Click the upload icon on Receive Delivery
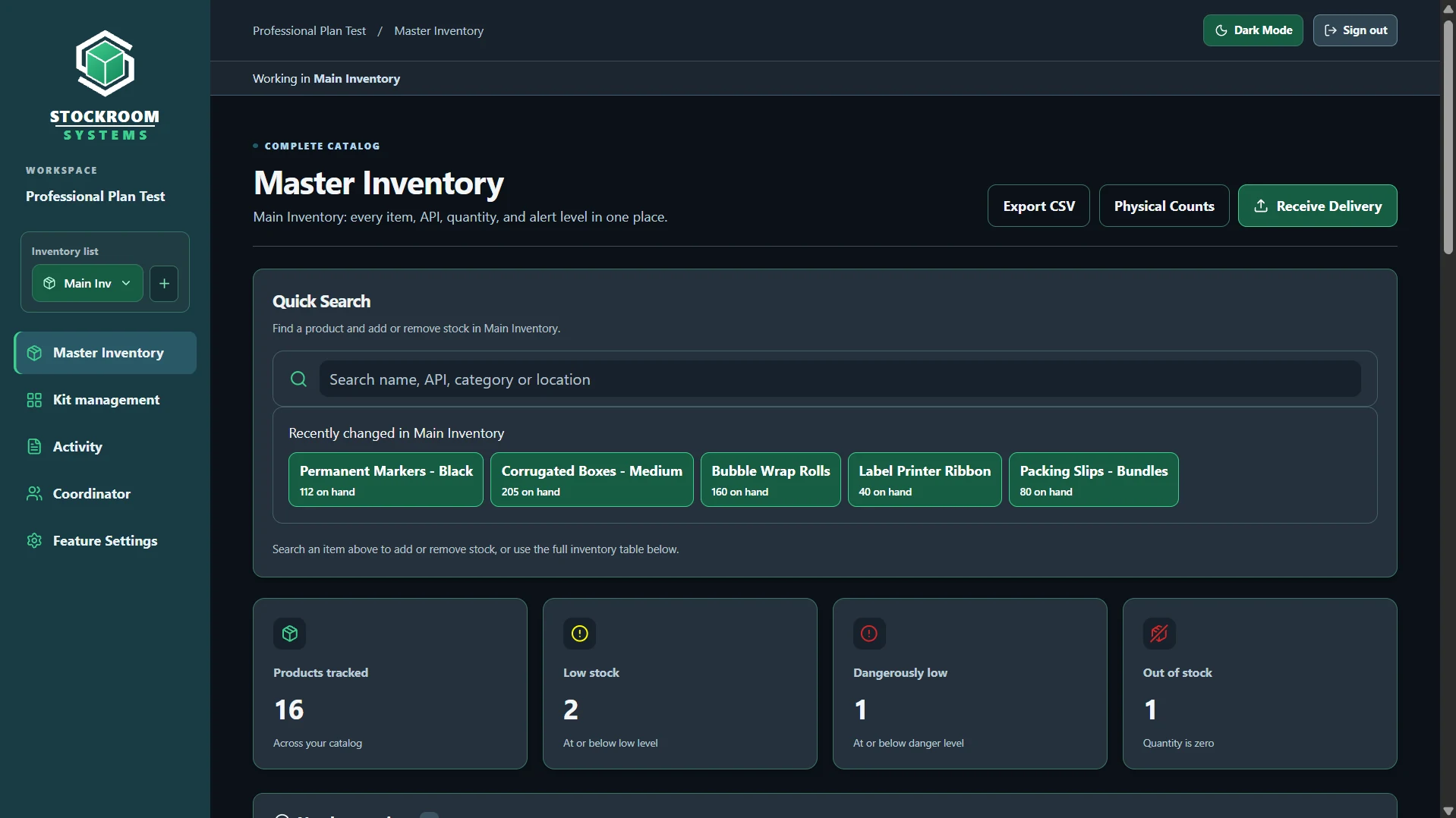 1261,206
